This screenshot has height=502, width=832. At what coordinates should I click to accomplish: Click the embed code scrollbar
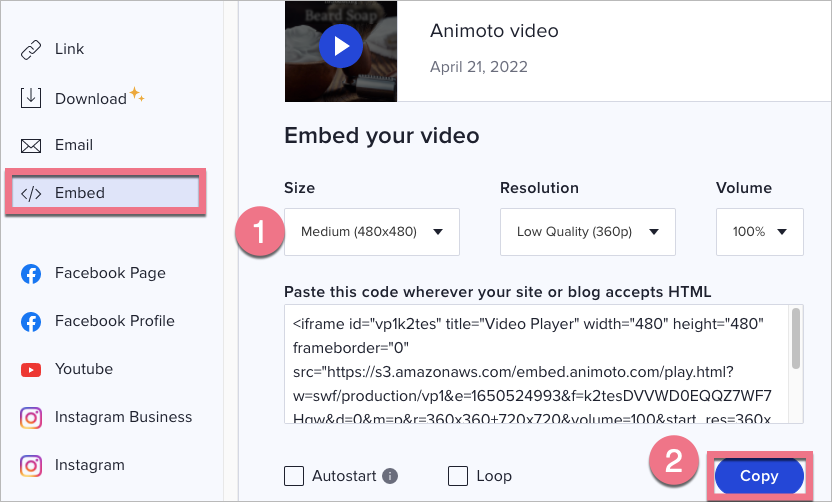(796, 340)
